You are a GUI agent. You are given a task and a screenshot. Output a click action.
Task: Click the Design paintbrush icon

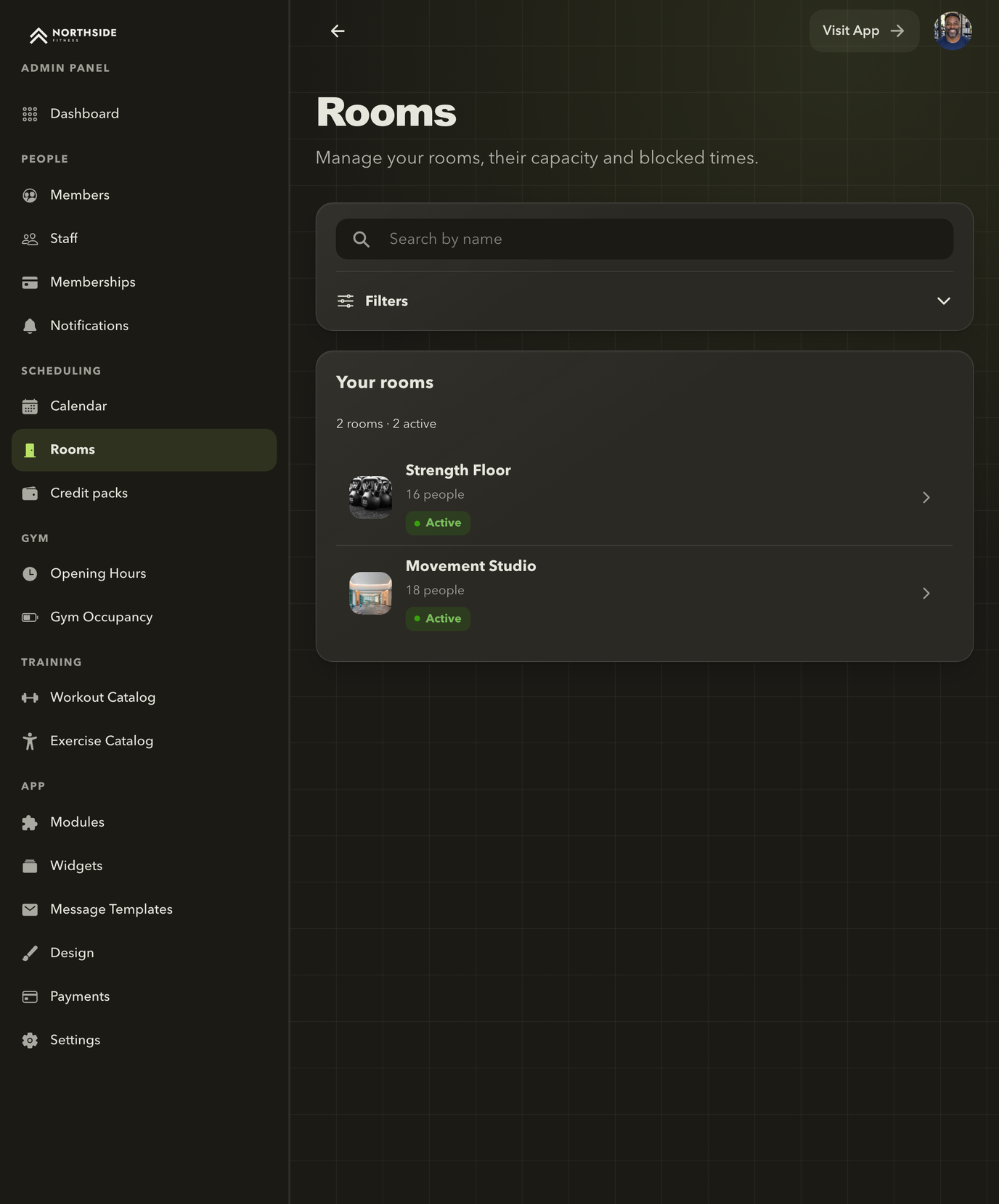[30, 953]
